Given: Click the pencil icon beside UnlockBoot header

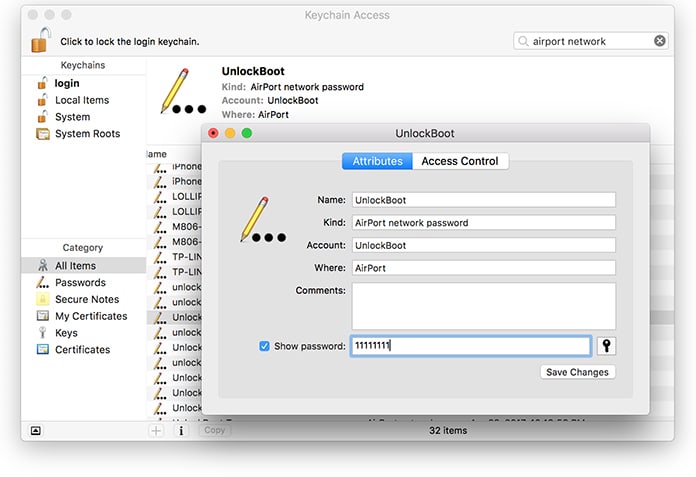Looking at the screenshot, I should (183, 91).
